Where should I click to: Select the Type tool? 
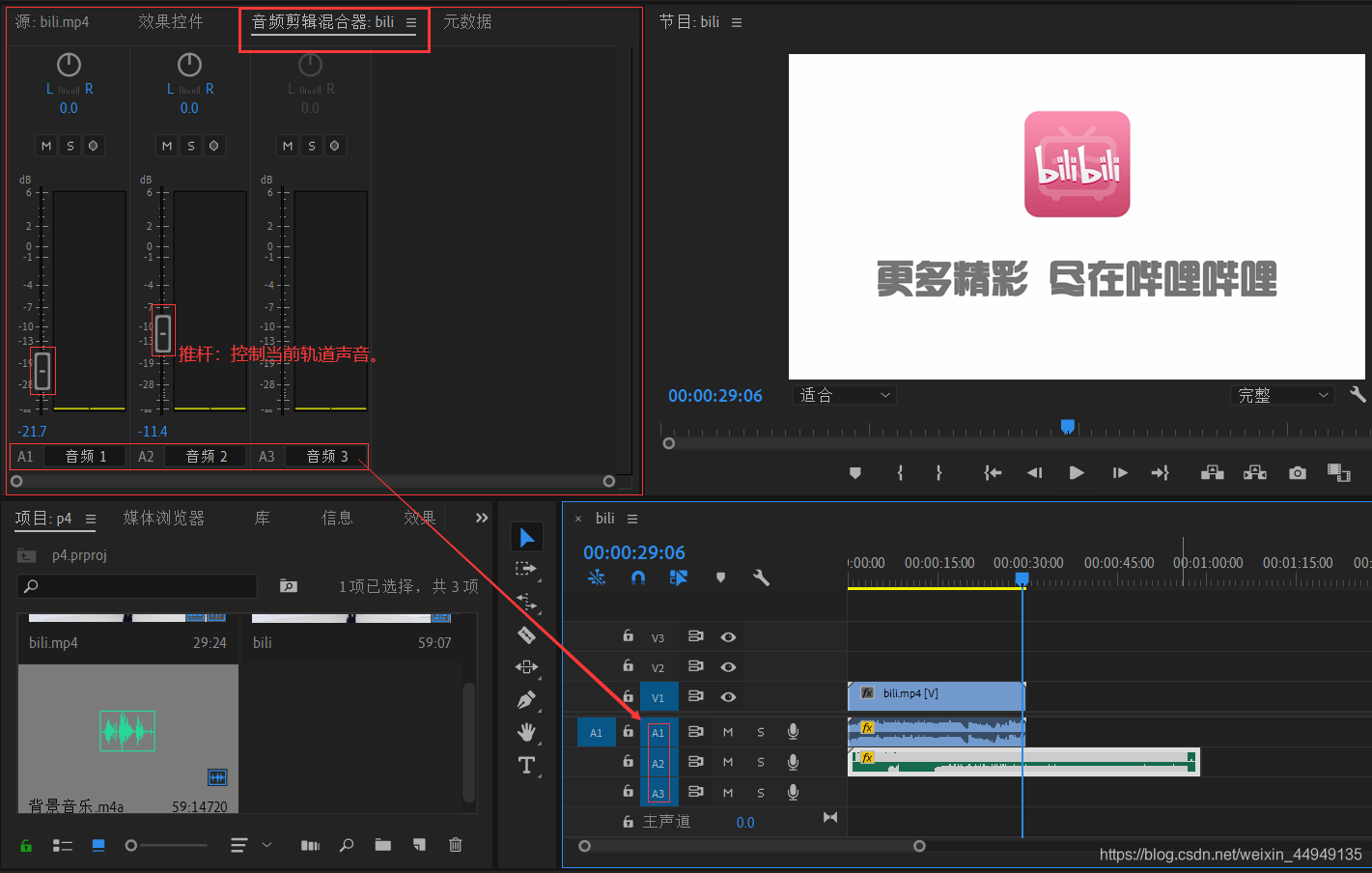pyautogui.click(x=526, y=766)
